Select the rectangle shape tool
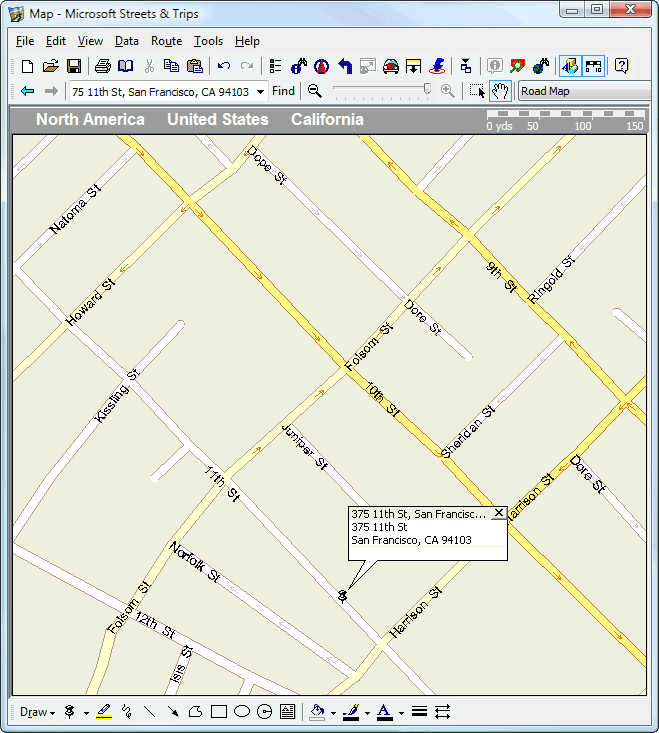Viewport: 659px width, 733px height. [219, 712]
